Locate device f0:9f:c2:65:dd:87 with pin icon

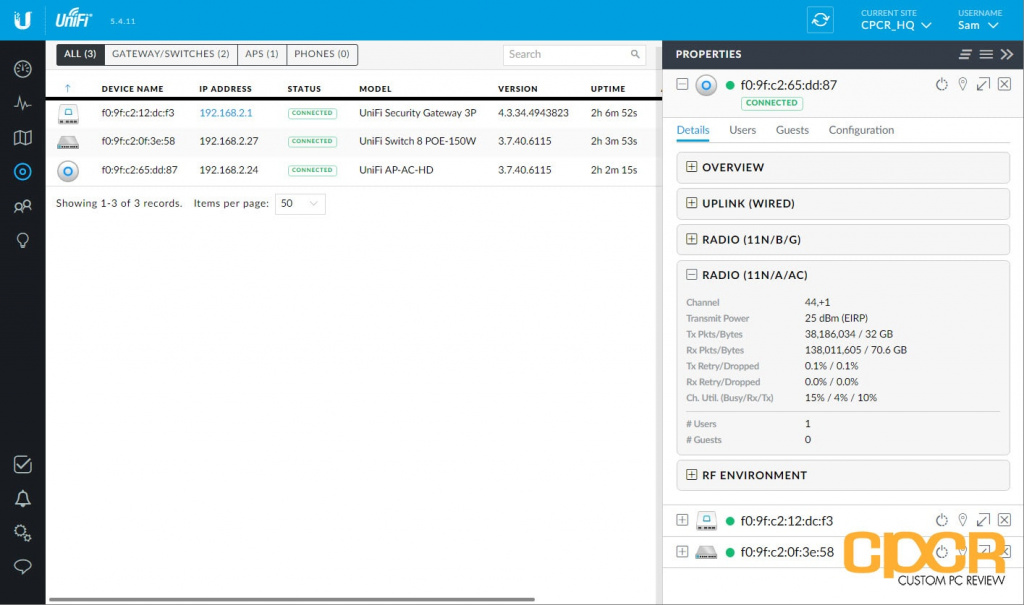pyautogui.click(x=962, y=85)
